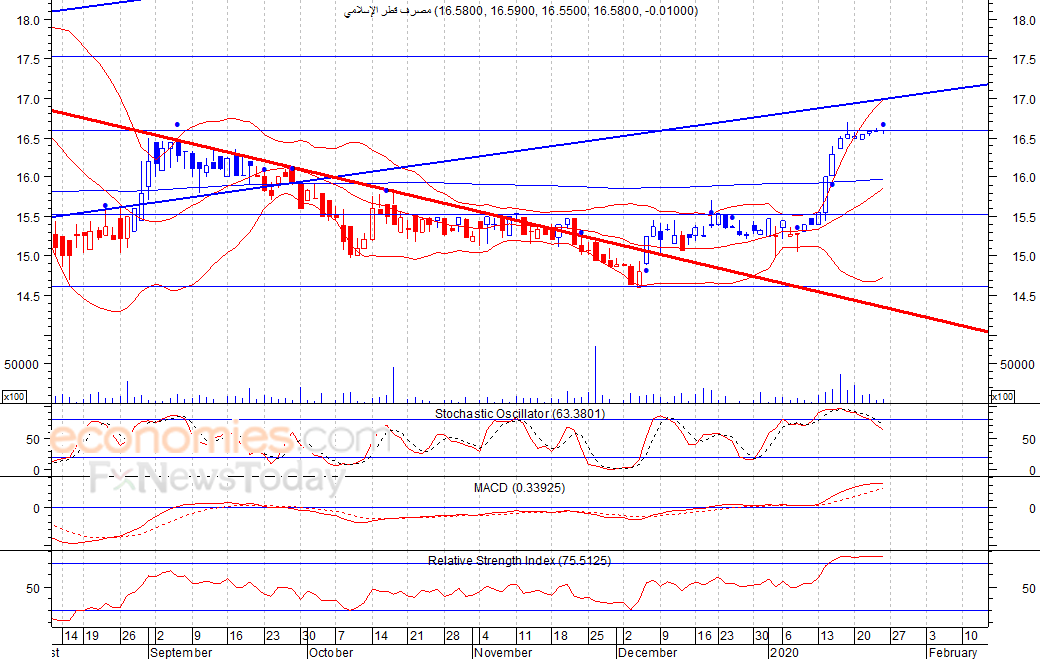The height and width of the screenshot is (659, 1040).
Task: Click 17.0 on the left price axis
Action: [29, 99]
